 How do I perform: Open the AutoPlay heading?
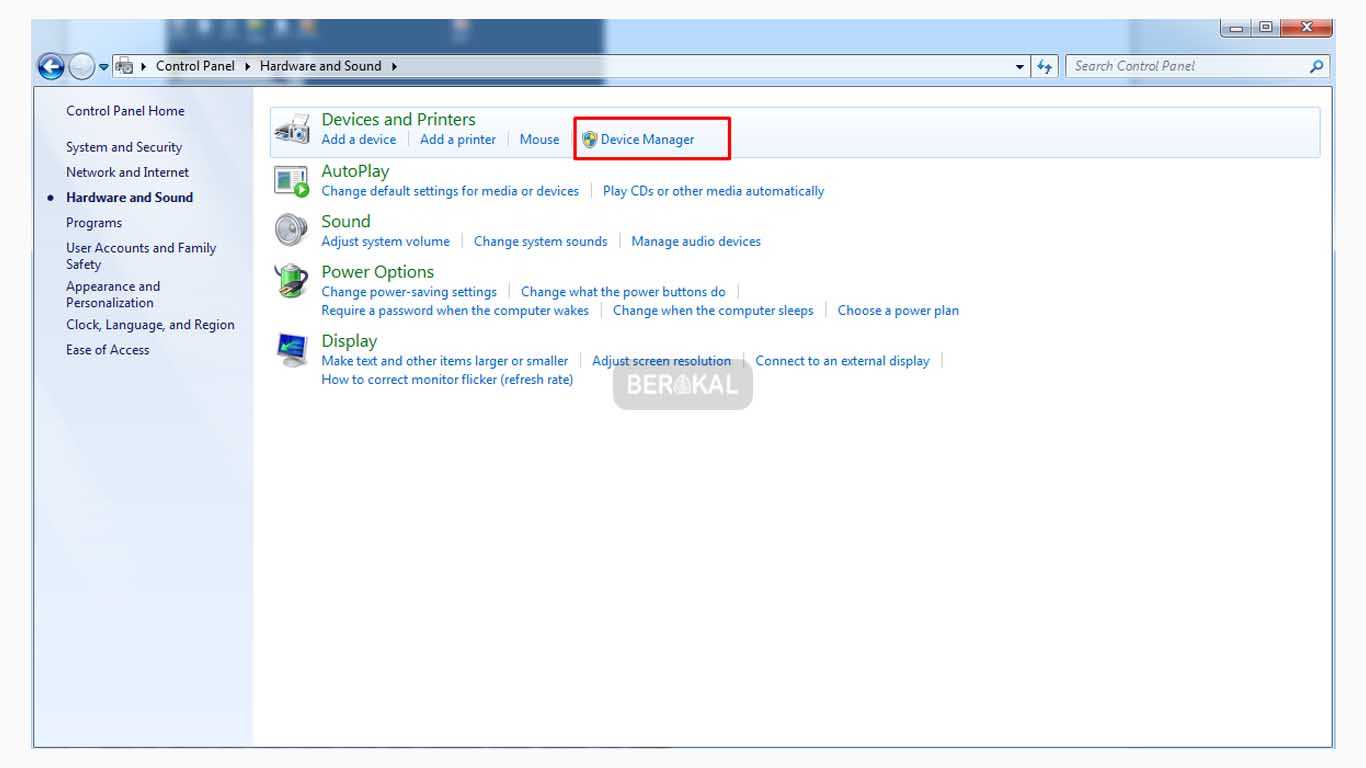pyautogui.click(x=355, y=171)
